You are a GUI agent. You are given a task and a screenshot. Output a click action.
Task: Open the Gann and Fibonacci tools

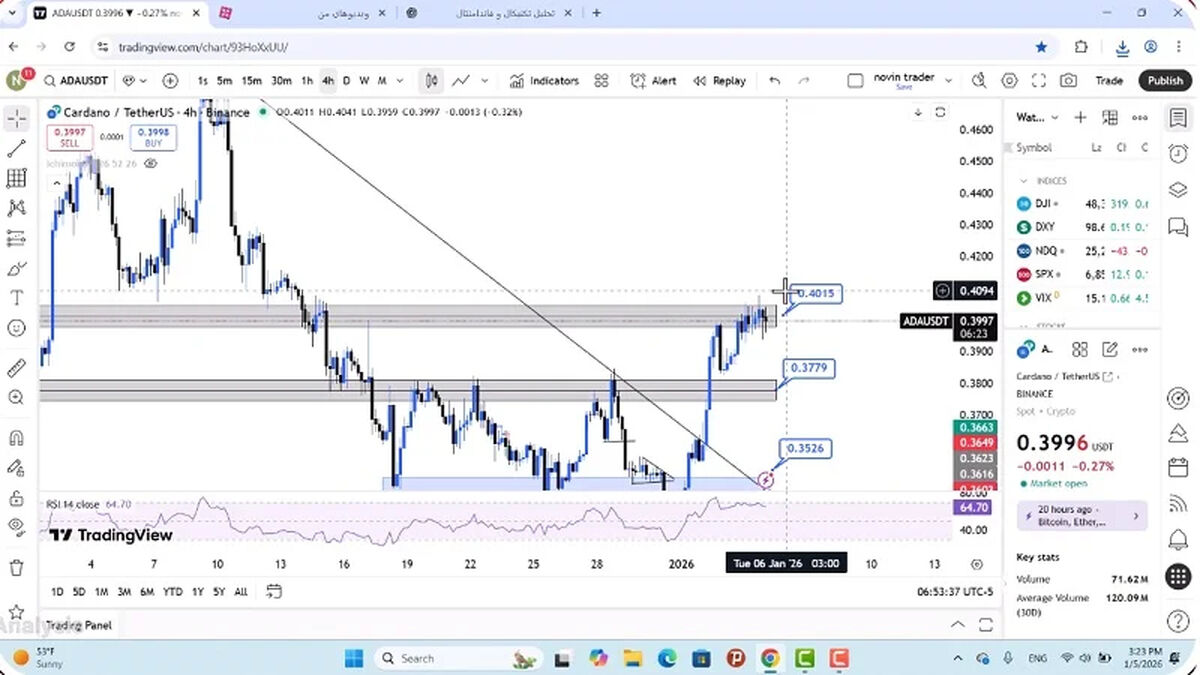[16, 178]
